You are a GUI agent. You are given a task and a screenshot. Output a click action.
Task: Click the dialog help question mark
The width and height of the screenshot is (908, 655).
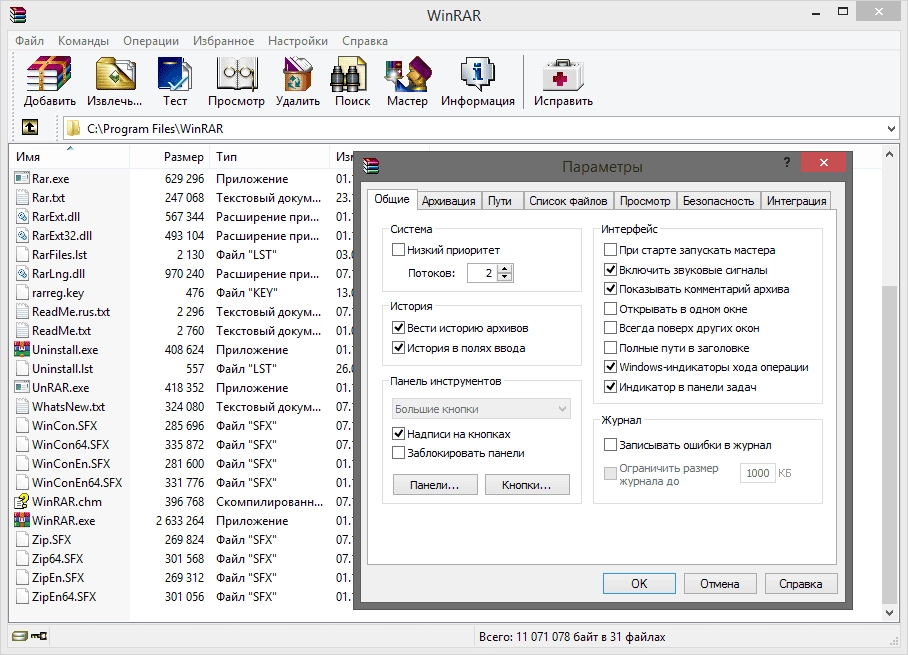click(786, 162)
